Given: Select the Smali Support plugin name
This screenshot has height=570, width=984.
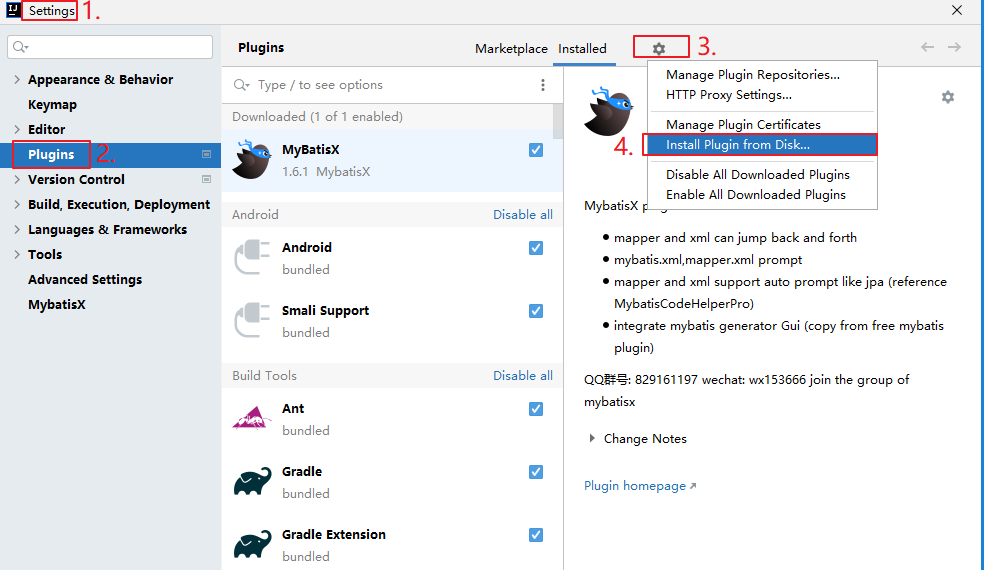Looking at the screenshot, I should (325, 311).
